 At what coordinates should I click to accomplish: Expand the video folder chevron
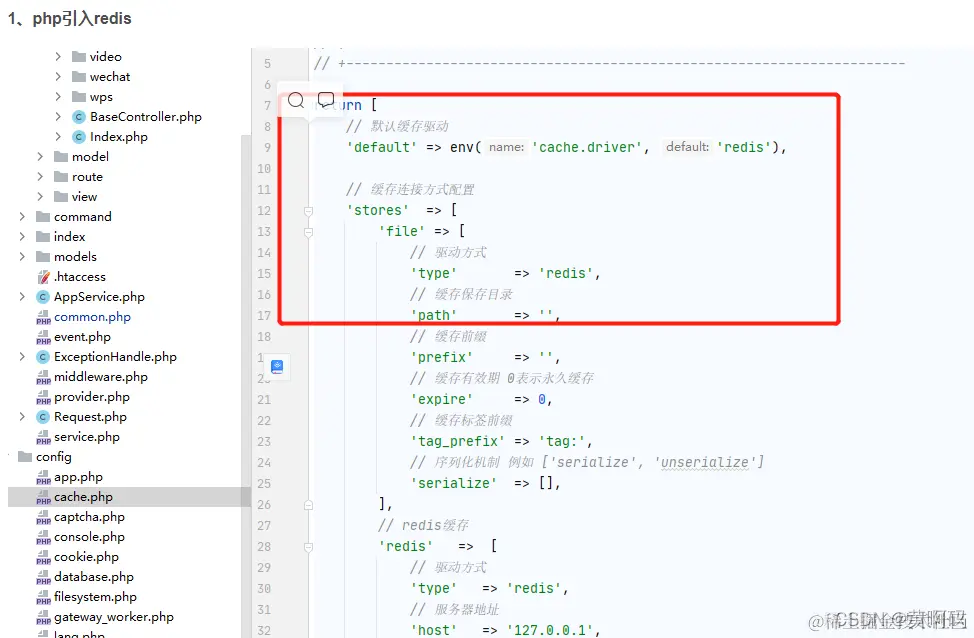[58, 57]
